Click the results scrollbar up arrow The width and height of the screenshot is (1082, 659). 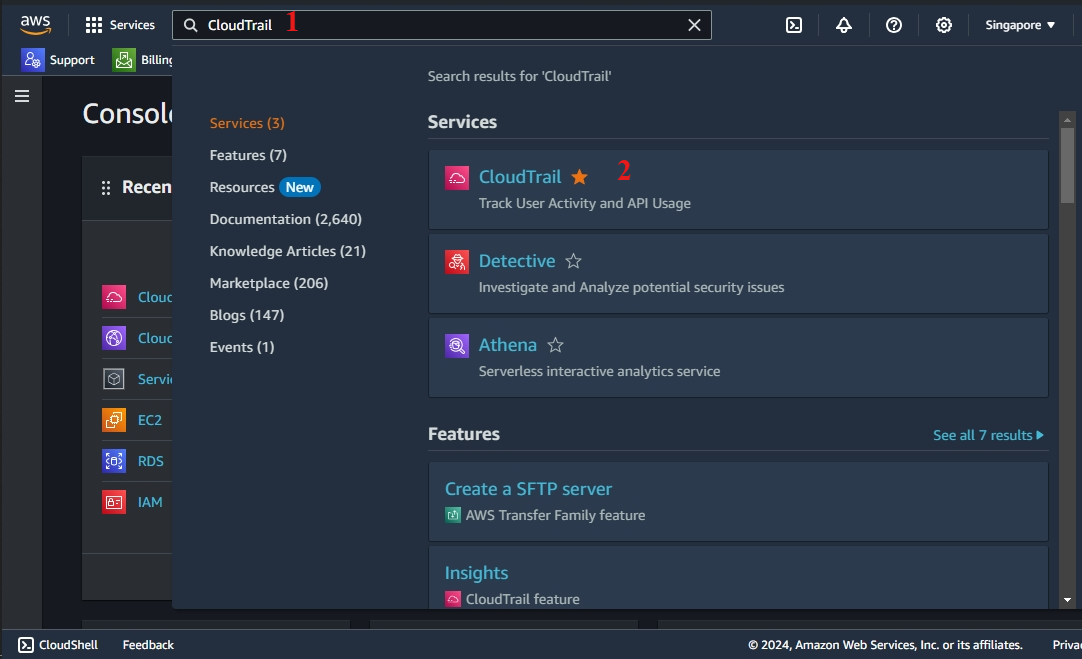point(1068,119)
